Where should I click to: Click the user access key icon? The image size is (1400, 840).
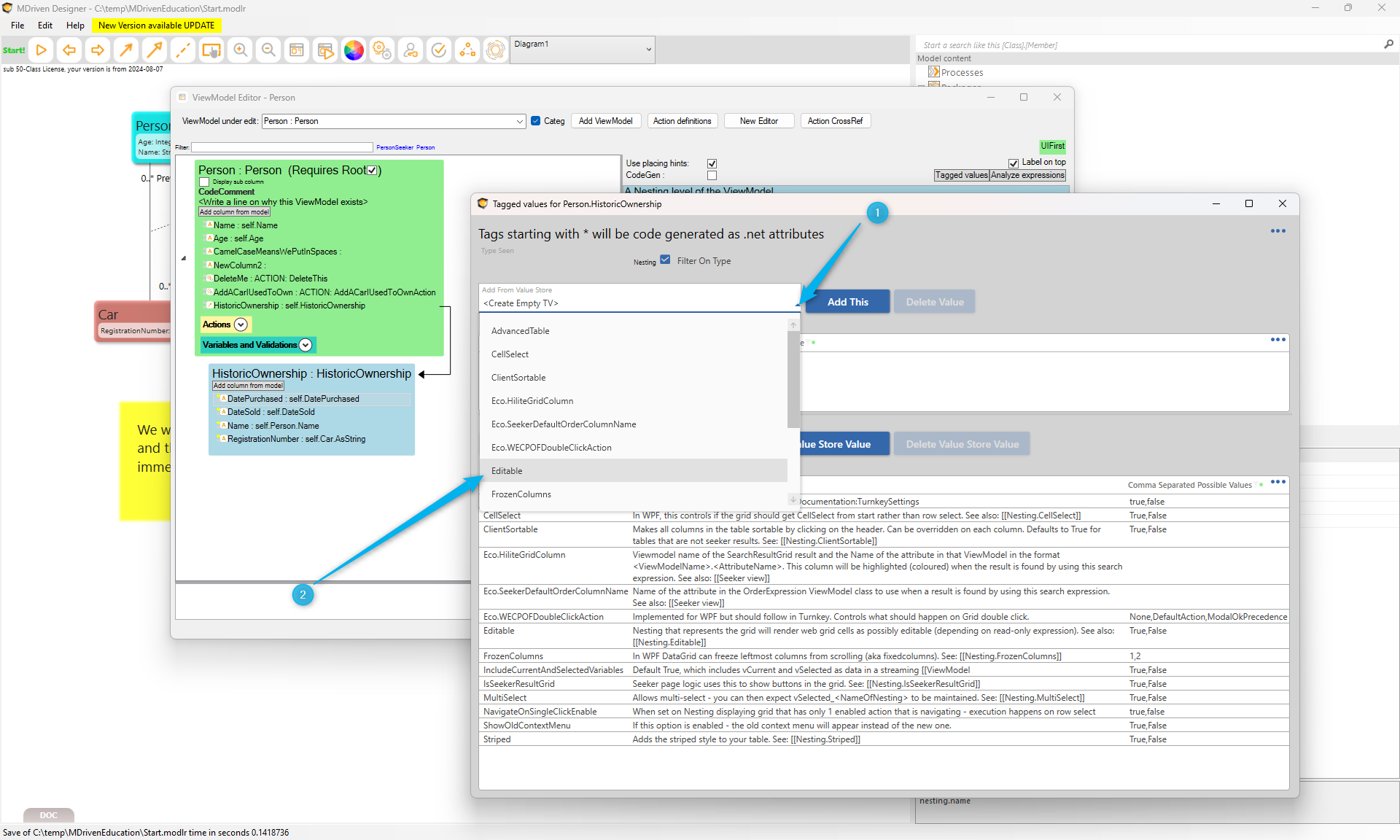coord(411,50)
